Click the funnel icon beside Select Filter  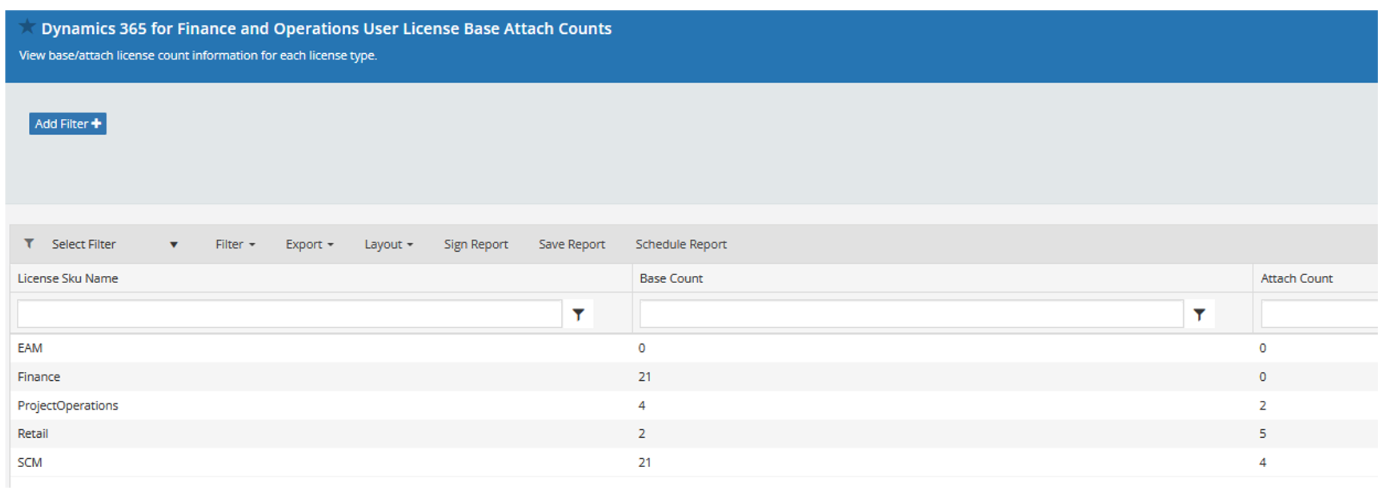[29, 244]
